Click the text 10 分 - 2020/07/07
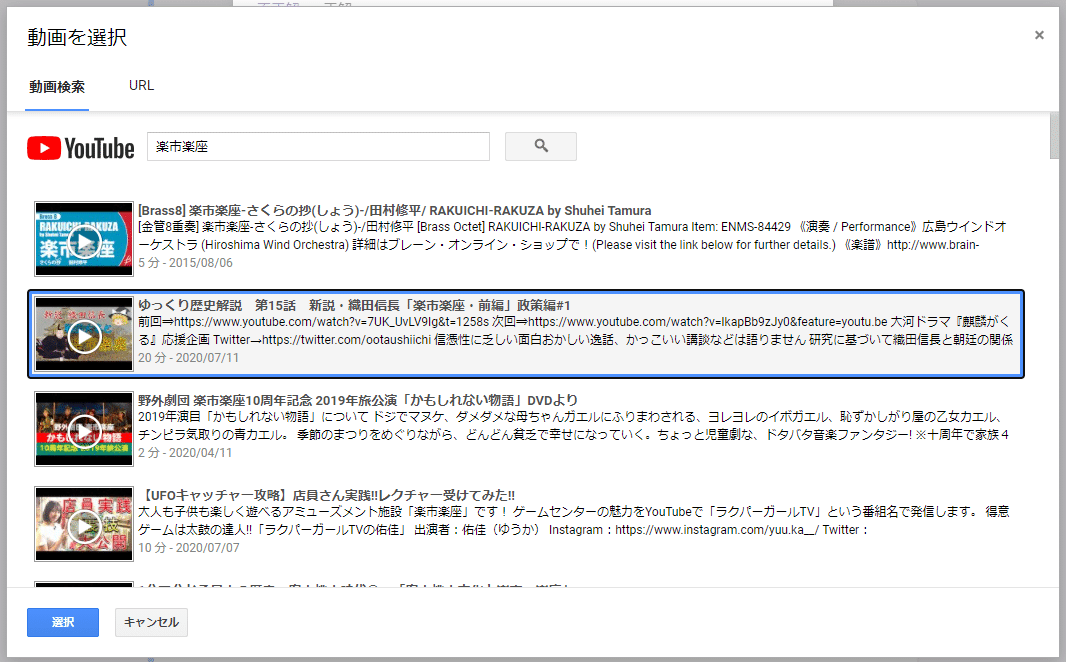This screenshot has width=1066, height=662. [189, 548]
